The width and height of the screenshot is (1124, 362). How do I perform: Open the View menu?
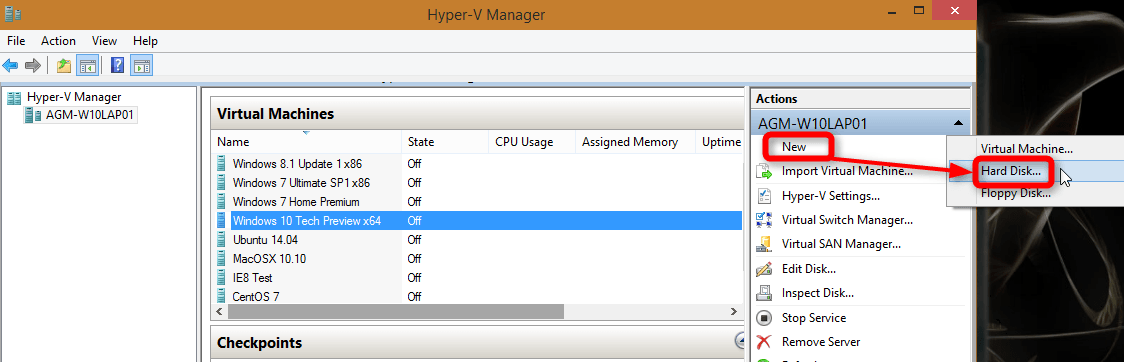[x=105, y=41]
